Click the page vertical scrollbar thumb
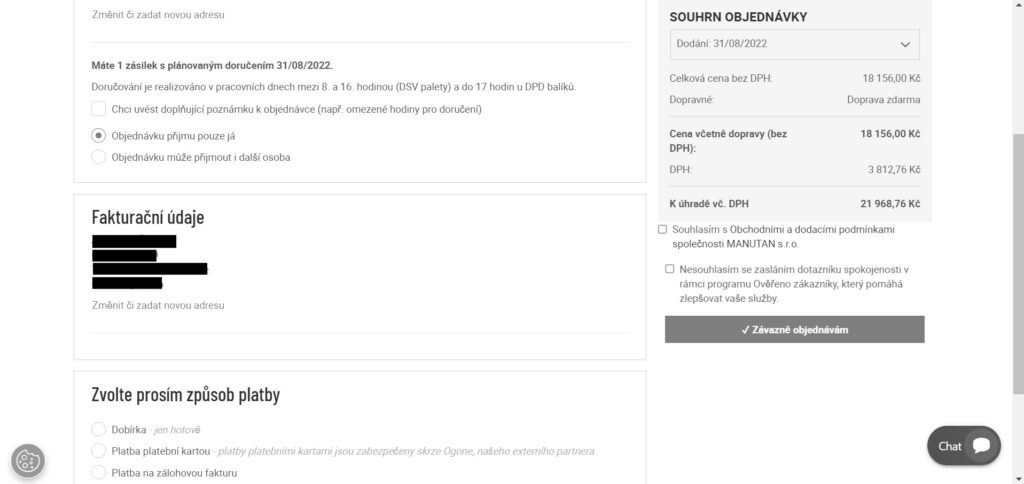 [1018, 263]
